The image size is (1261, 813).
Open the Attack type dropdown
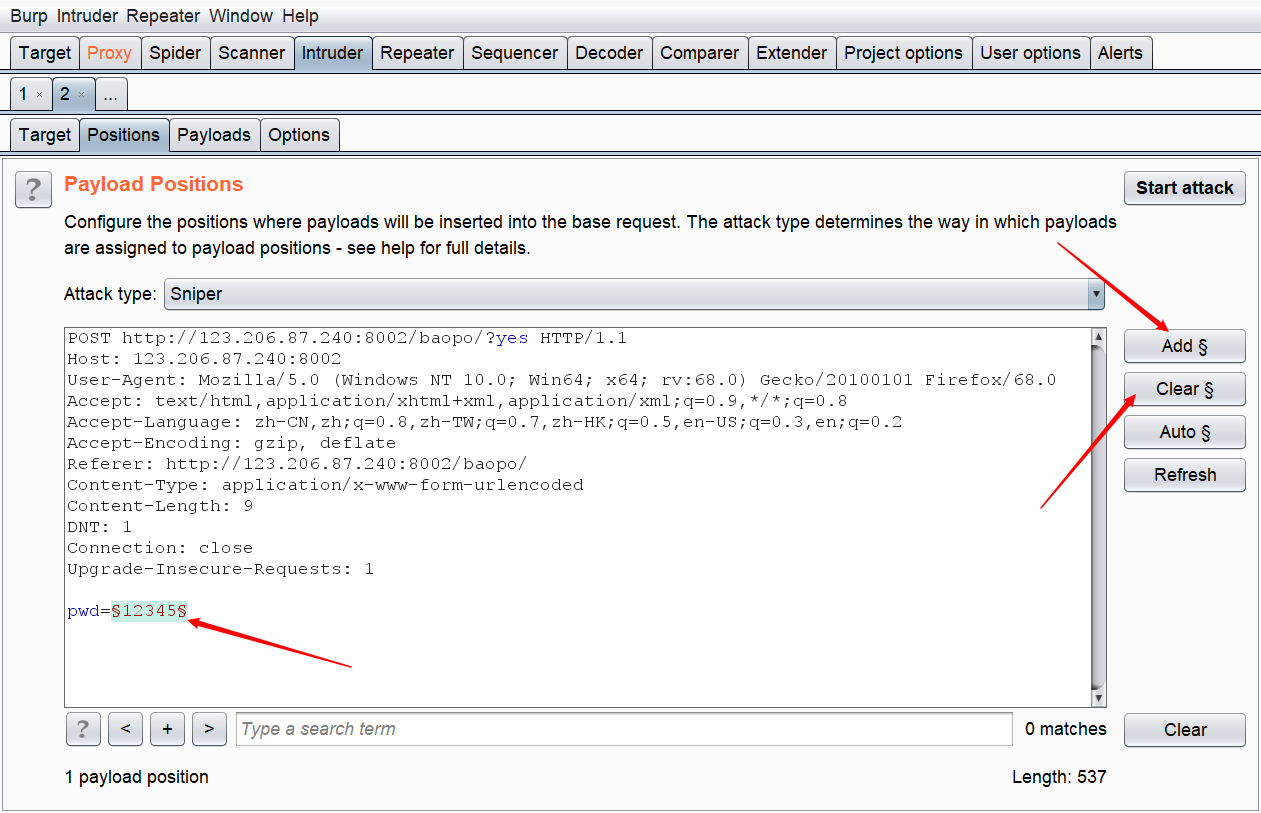634,294
